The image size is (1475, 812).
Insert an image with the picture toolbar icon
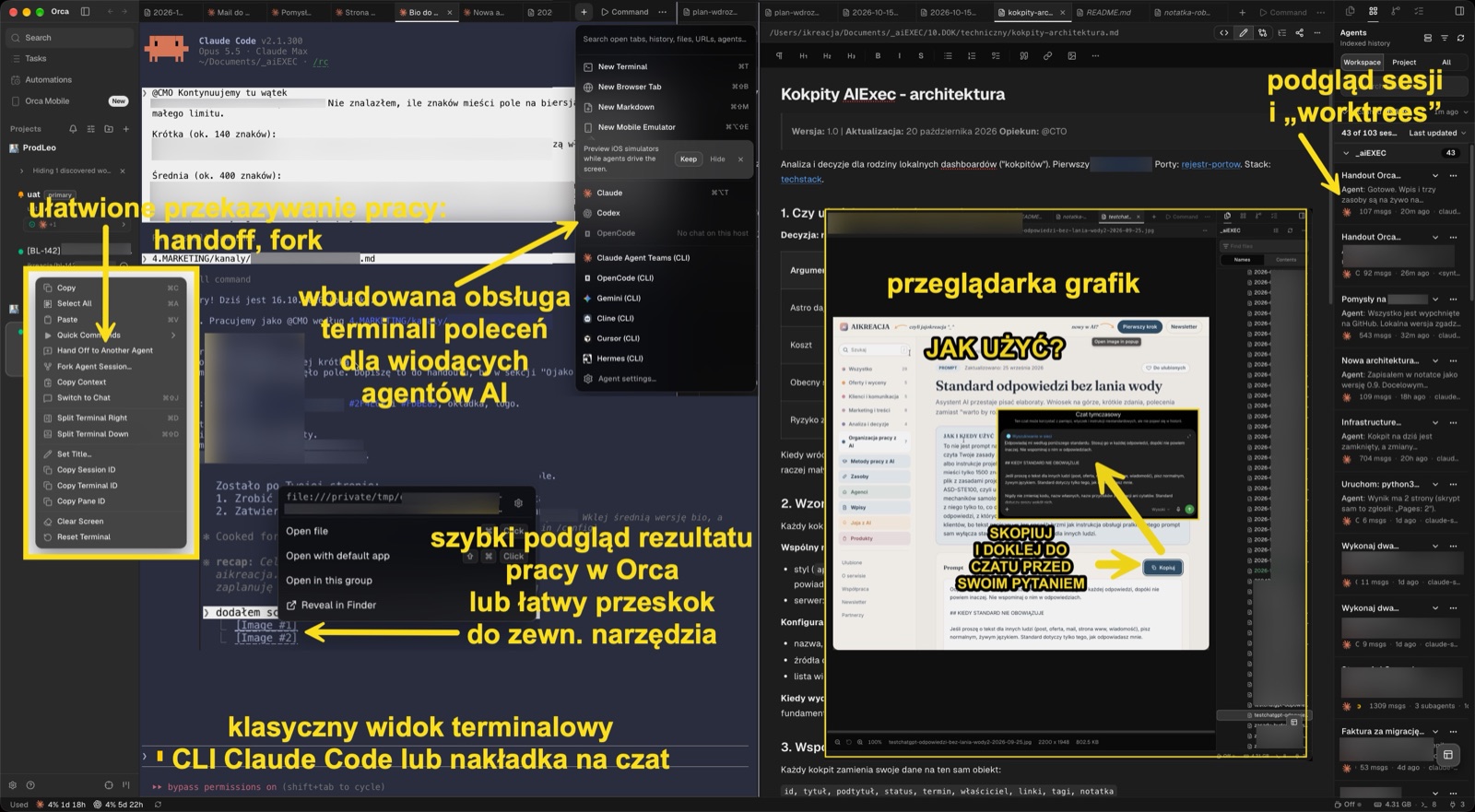coord(1071,56)
